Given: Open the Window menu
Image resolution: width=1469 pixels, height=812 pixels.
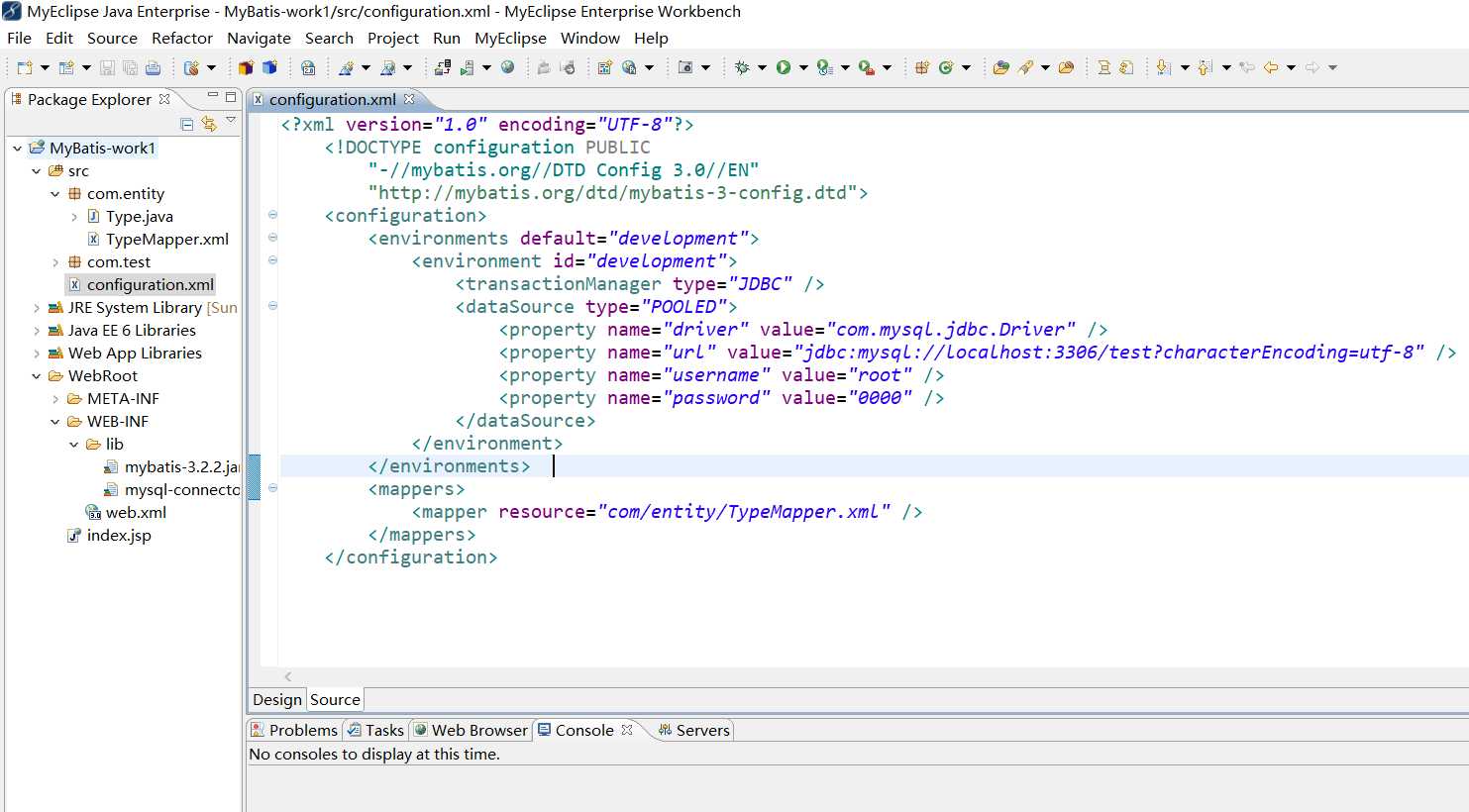Looking at the screenshot, I should (590, 38).
